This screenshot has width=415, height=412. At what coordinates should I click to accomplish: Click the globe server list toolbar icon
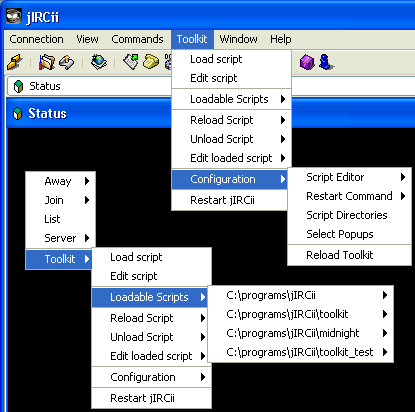(98, 62)
